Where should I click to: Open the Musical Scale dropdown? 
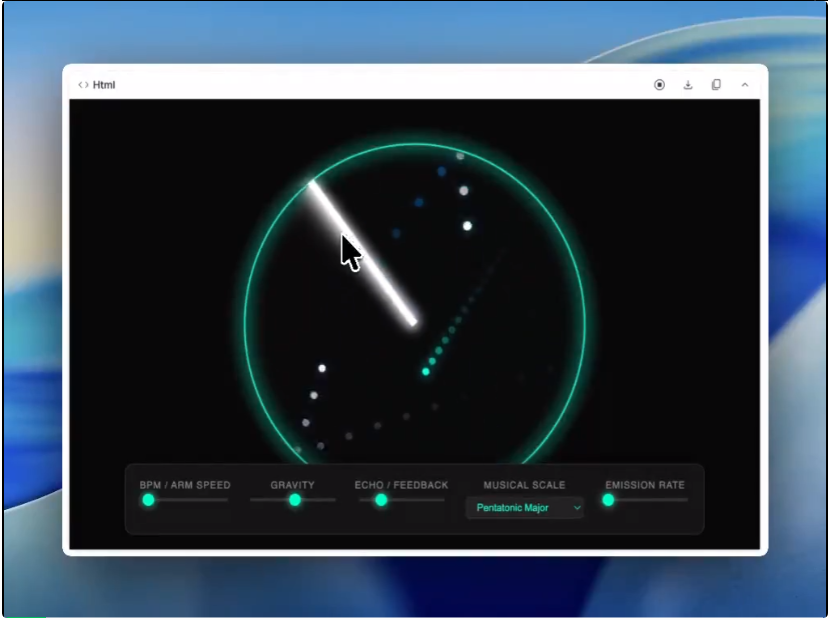click(524, 508)
